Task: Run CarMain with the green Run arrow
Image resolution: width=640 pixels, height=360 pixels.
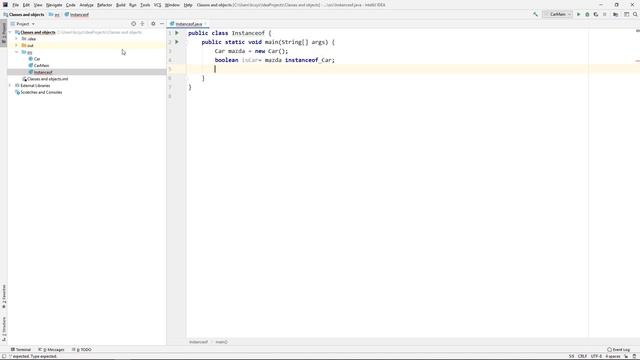Action: [x=578, y=14]
